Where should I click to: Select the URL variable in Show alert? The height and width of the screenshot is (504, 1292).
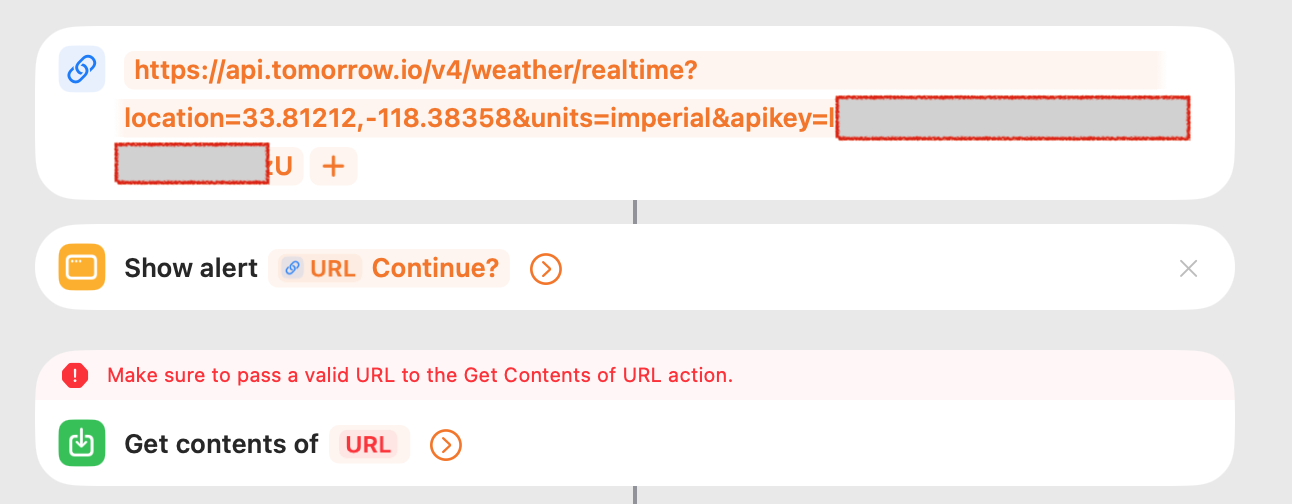[320, 268]
